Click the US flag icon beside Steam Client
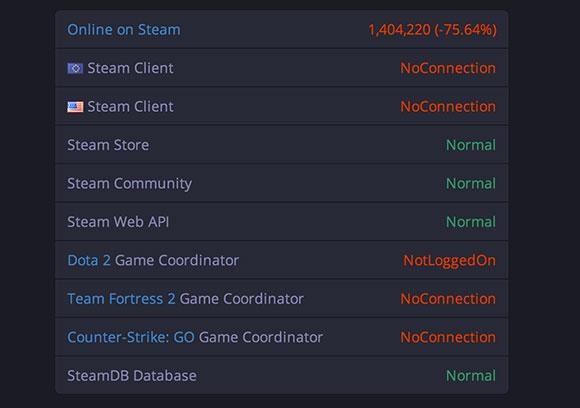 (x=75, y=107)
